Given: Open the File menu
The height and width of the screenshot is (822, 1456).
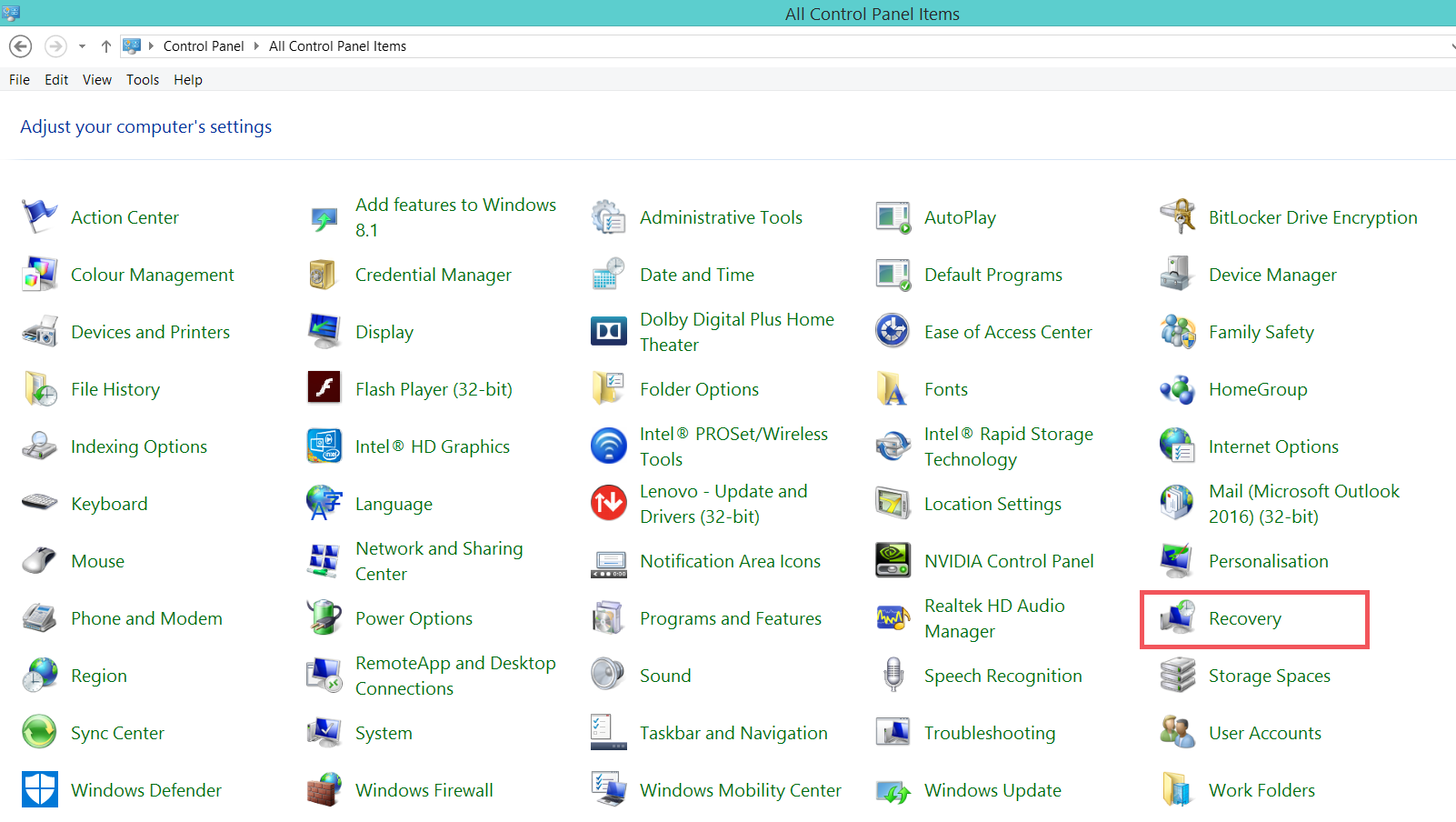Looking at the screenshot, I should [19, 80].
